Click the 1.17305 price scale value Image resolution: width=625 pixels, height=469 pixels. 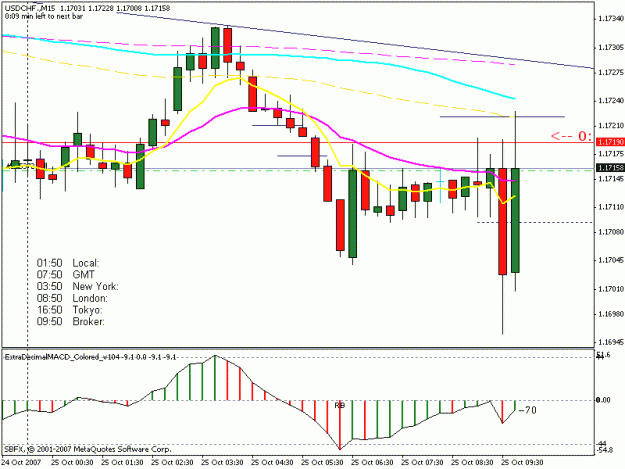click(x=611, y=47)
